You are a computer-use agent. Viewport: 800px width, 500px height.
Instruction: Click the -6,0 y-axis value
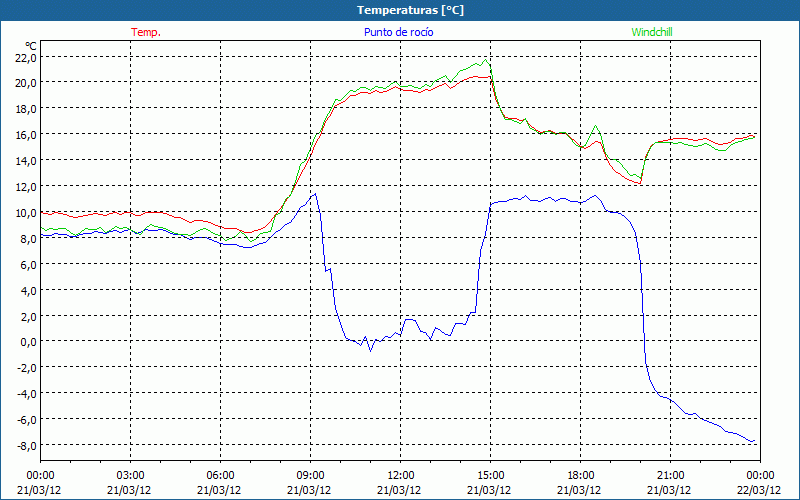27,420
